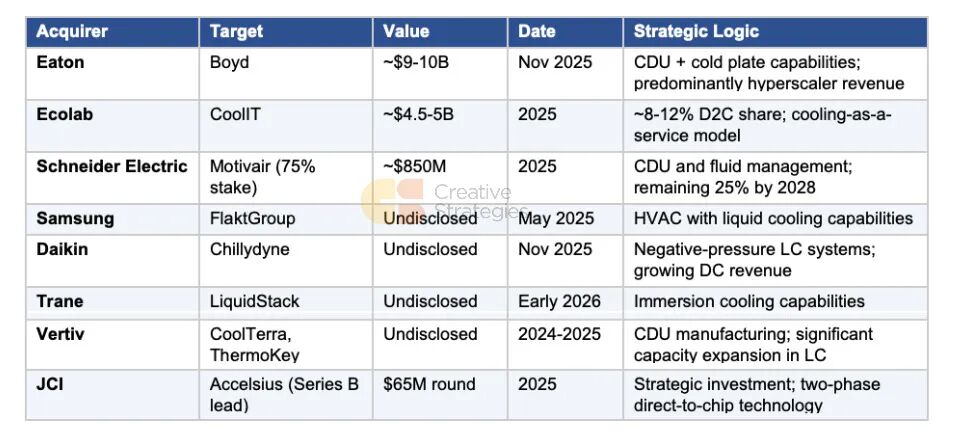The image size is (962, 448).
Task: Click the Schneider Electric acquirer cell
Action: tap(112, 166)
